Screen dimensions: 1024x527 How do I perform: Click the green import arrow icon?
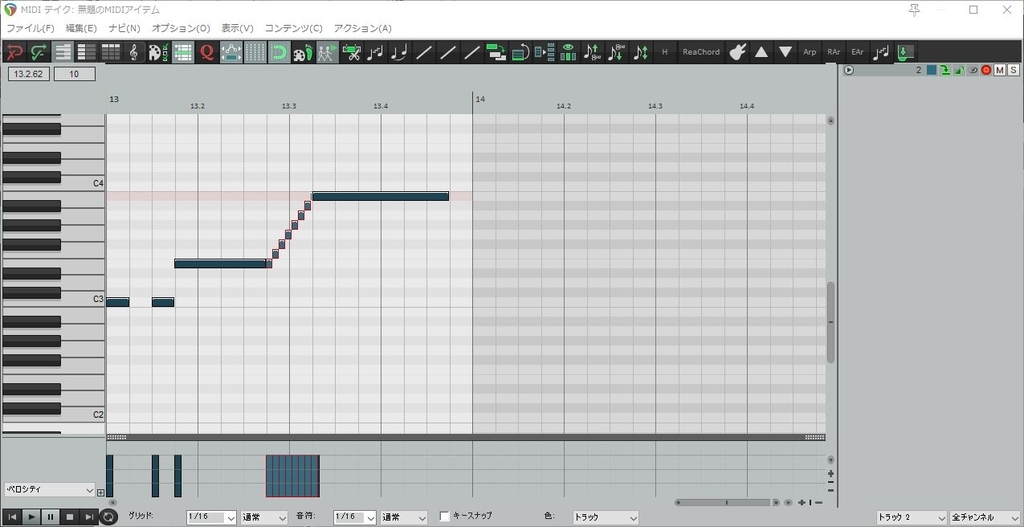point(906,52)
